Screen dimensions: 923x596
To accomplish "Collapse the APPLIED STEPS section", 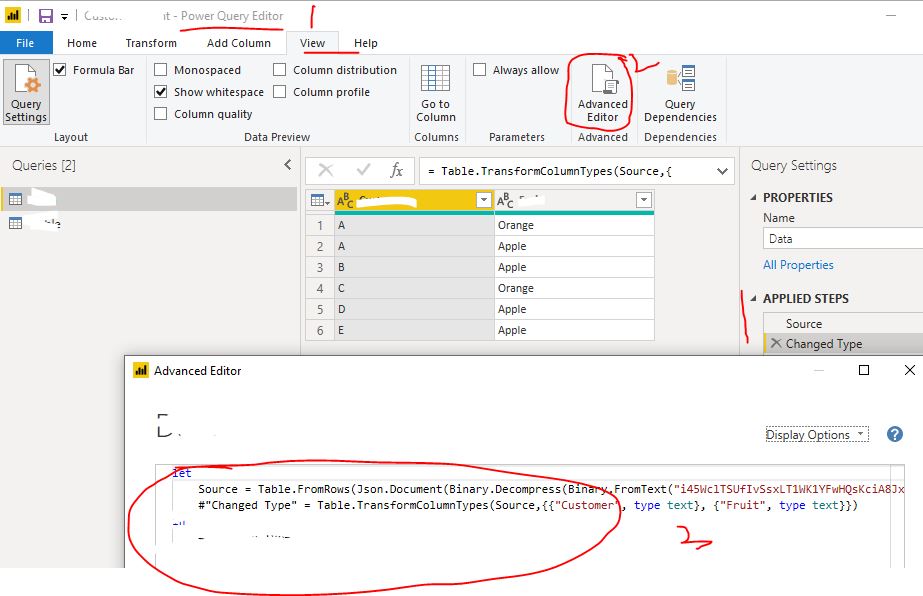I will (x=753, y=299).
